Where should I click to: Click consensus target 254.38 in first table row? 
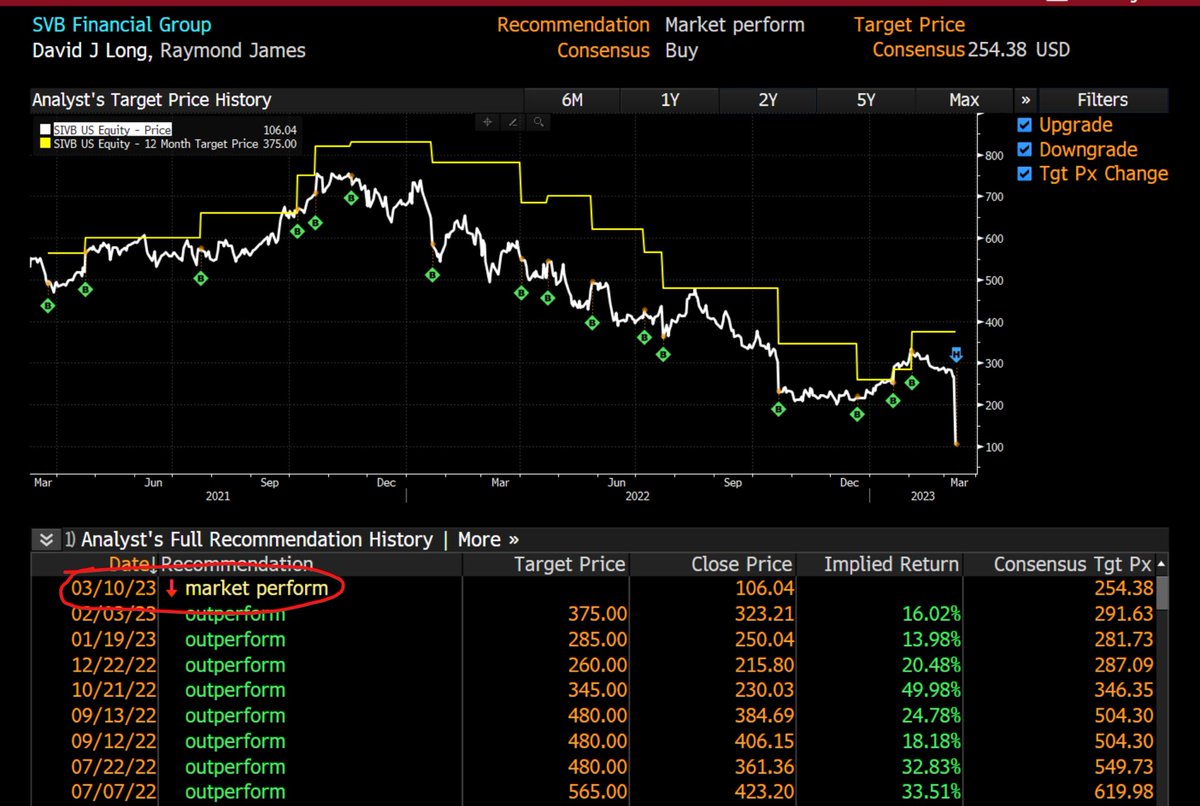point(1125,589)
